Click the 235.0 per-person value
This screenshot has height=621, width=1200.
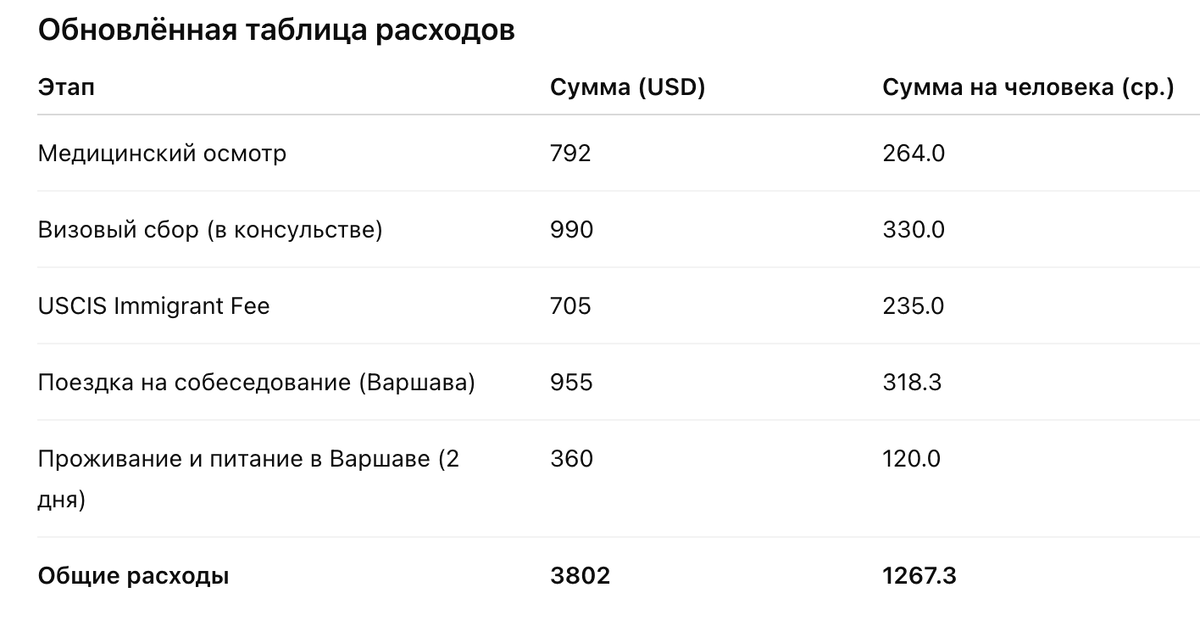(913, 305)
